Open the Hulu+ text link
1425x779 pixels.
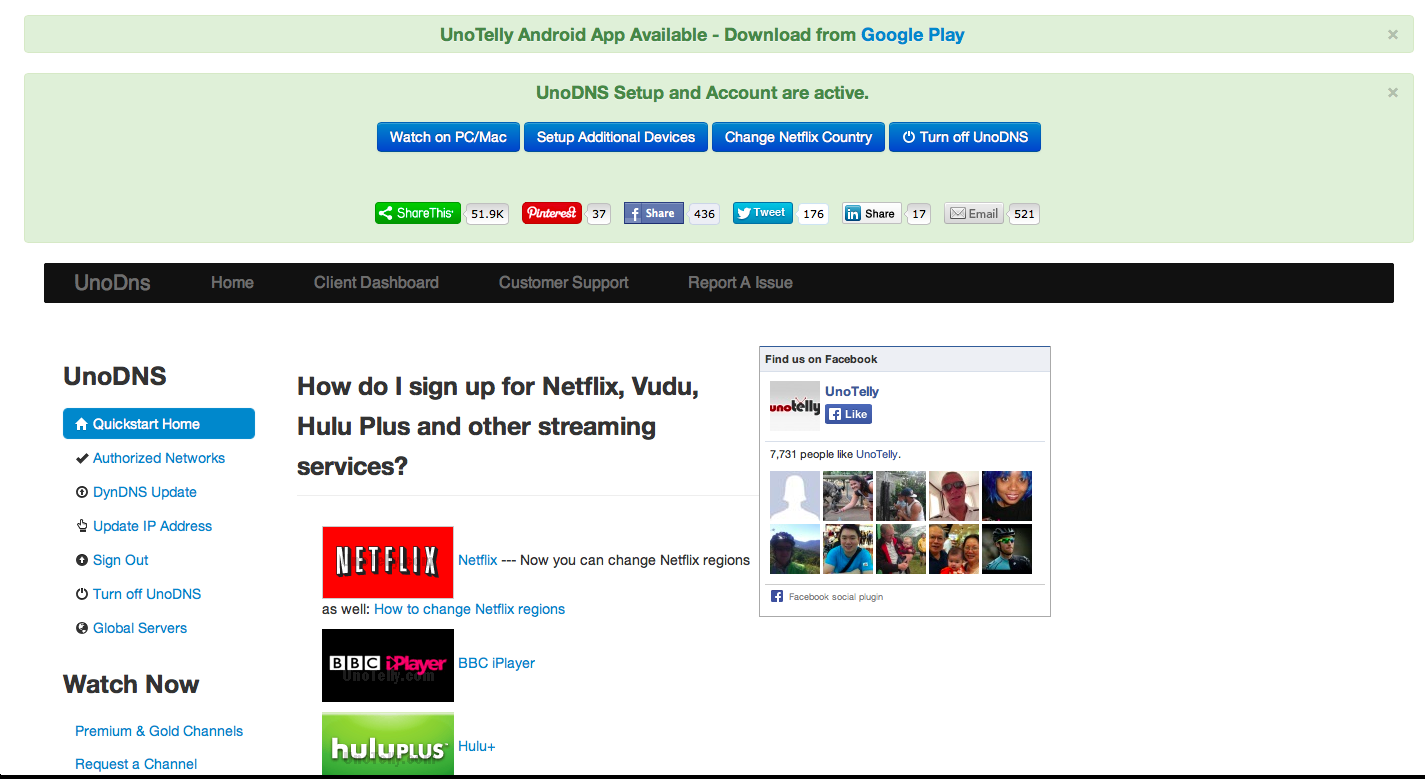(477, 746)
